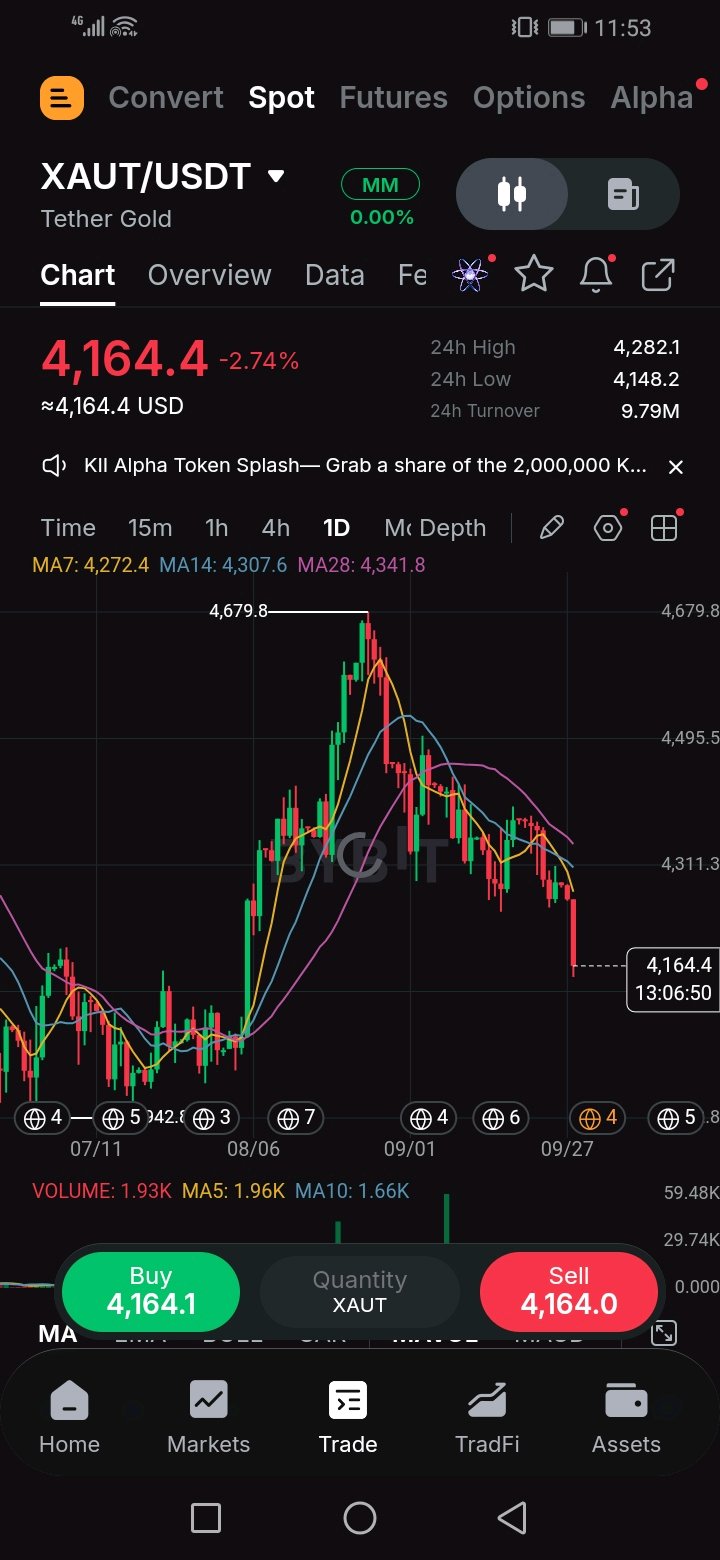Open the orange Bybit menu icon
Screen dimensions: 720x1560
click(62, 98)
